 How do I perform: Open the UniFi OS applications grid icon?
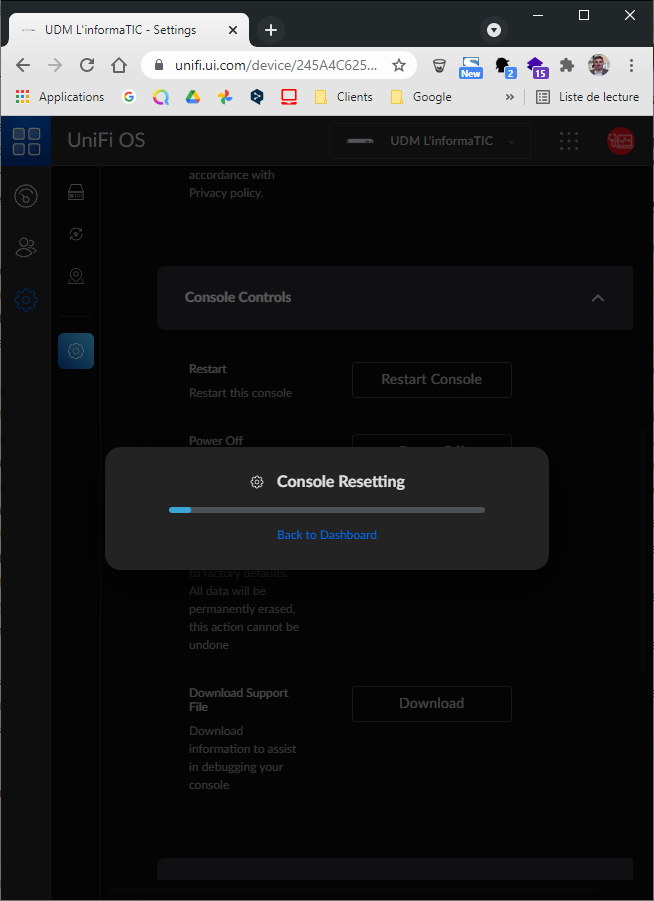[26, 140]
